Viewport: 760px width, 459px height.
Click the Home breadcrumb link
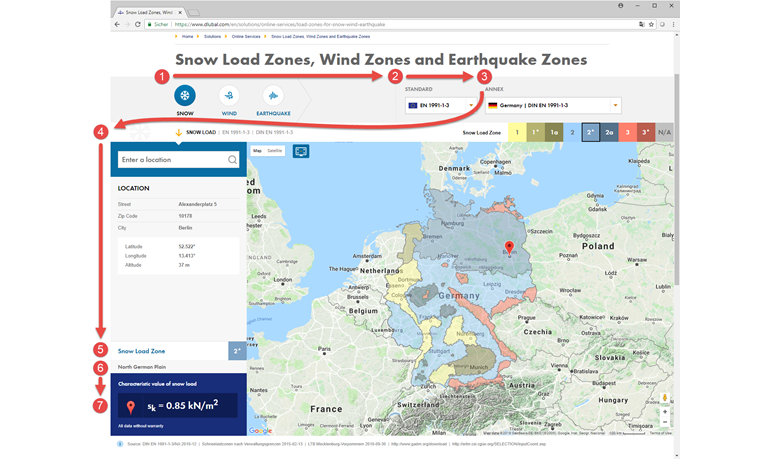[x=188, y=36]
